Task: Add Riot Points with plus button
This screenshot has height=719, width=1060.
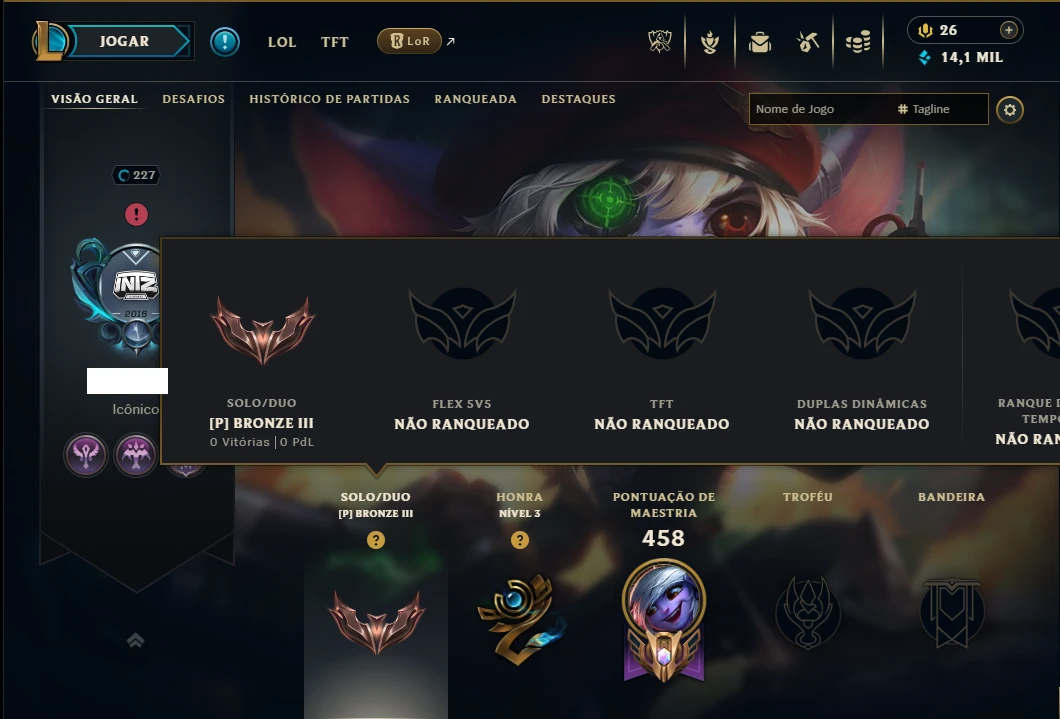Action: coord(1008,30)
